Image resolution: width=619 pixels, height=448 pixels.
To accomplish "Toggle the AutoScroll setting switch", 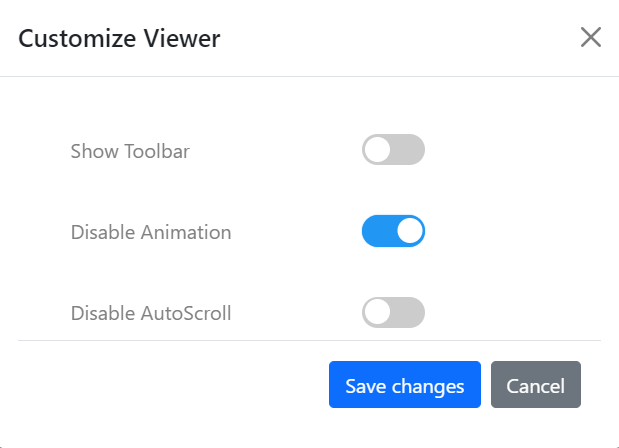I will (x=393, y=312).
